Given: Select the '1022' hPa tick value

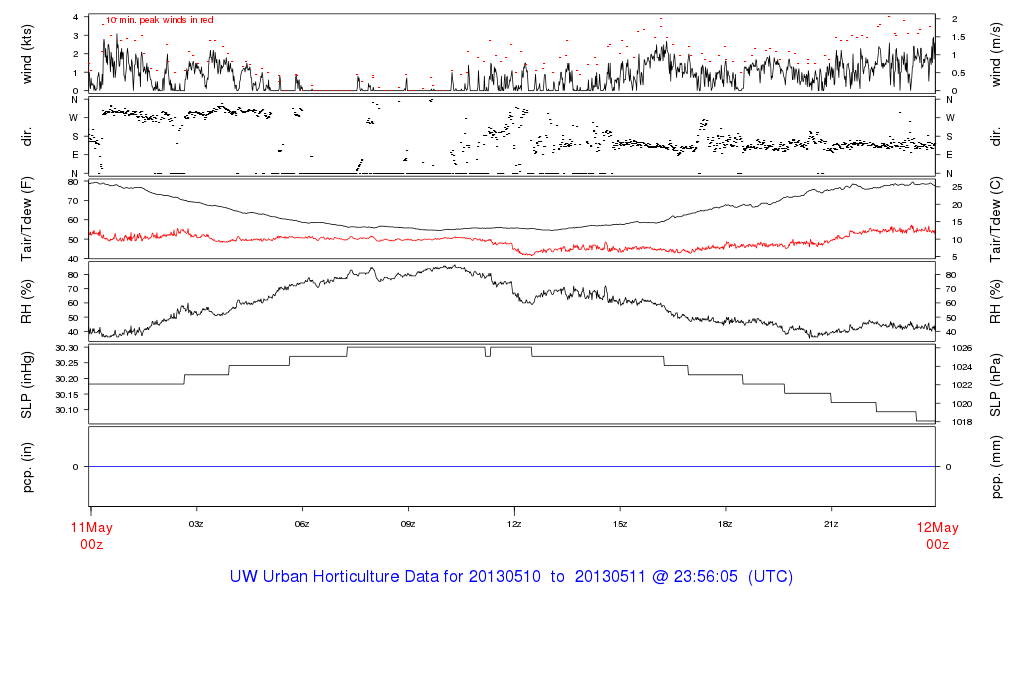Looking at the screenshot, I should [x=961, y=385].
